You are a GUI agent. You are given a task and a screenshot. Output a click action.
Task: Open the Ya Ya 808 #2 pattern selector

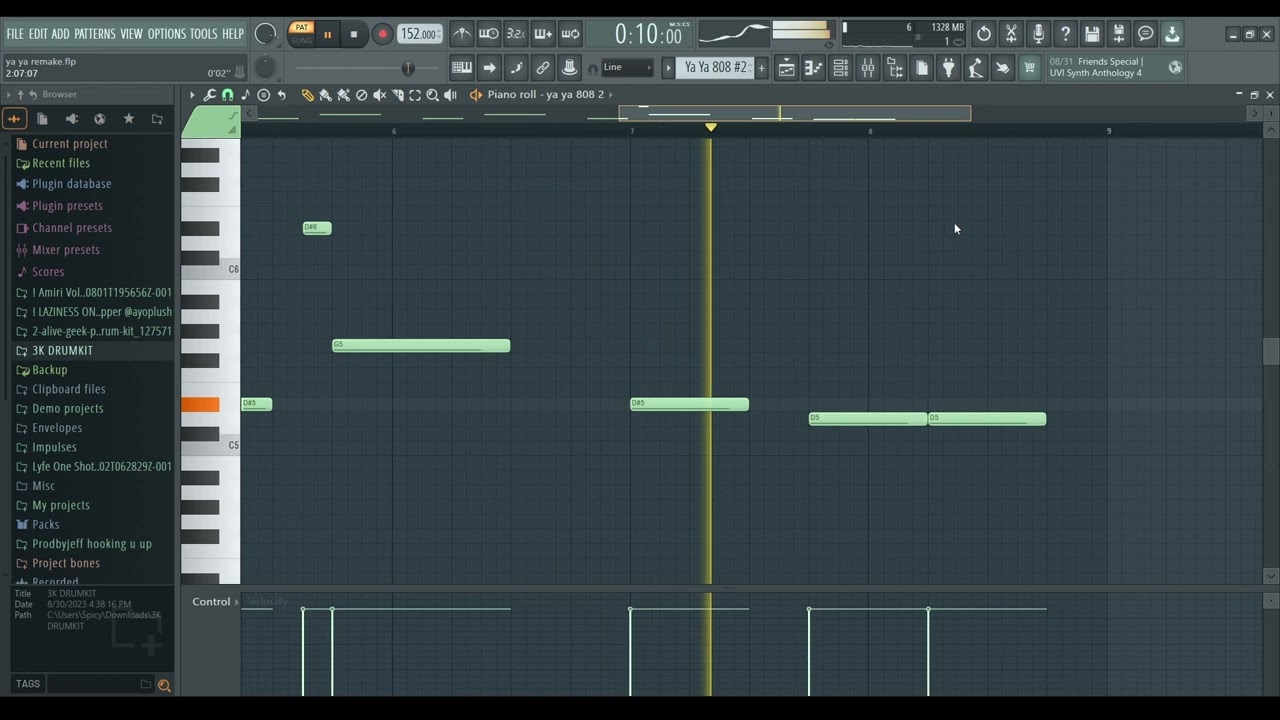point(716,68)
